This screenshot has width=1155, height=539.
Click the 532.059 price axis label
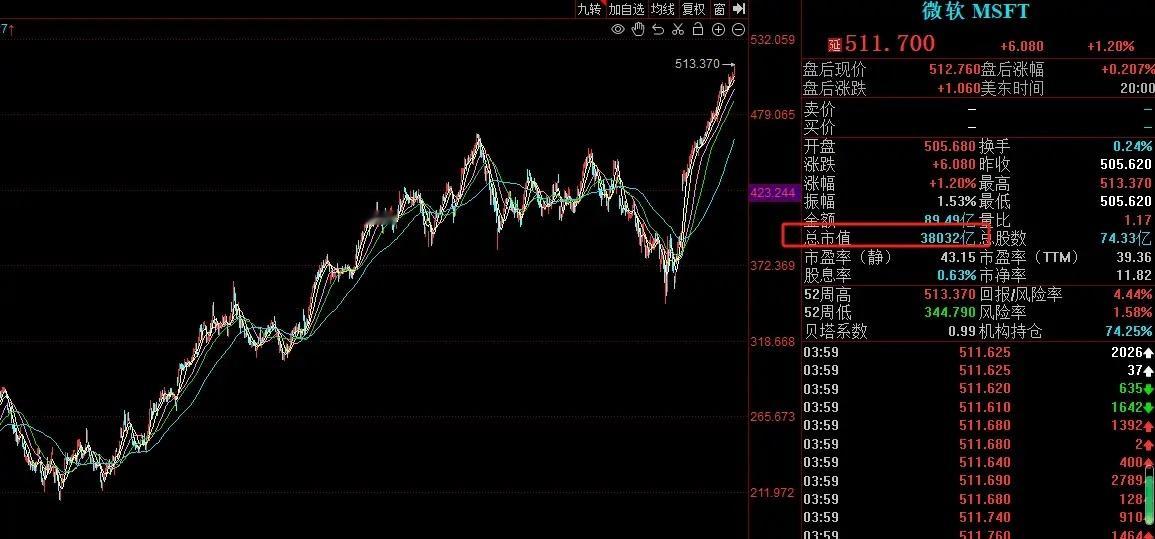pyautogui.click(x=773, y=40)
